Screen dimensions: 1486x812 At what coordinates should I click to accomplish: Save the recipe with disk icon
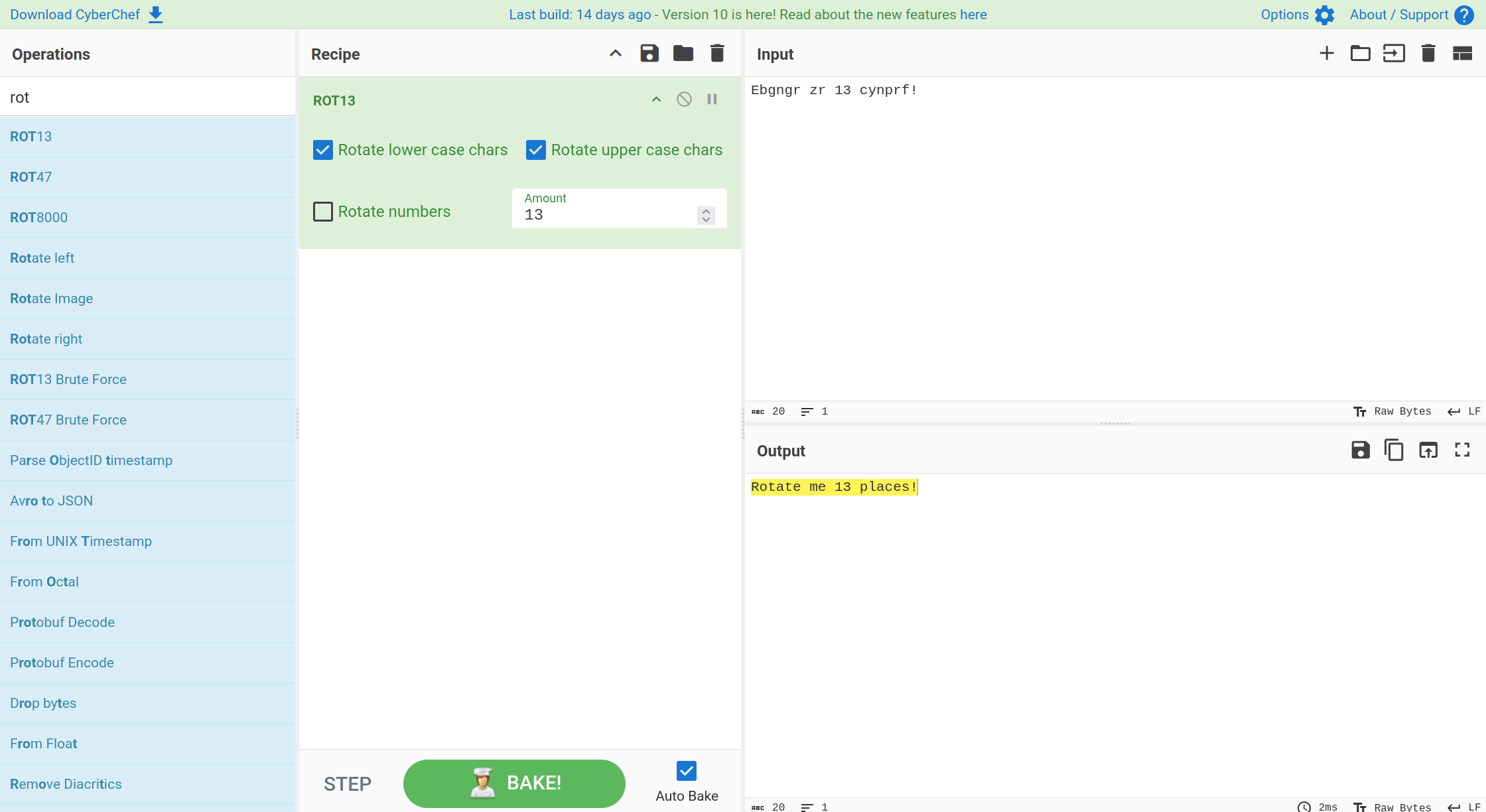tap(649, 53)
